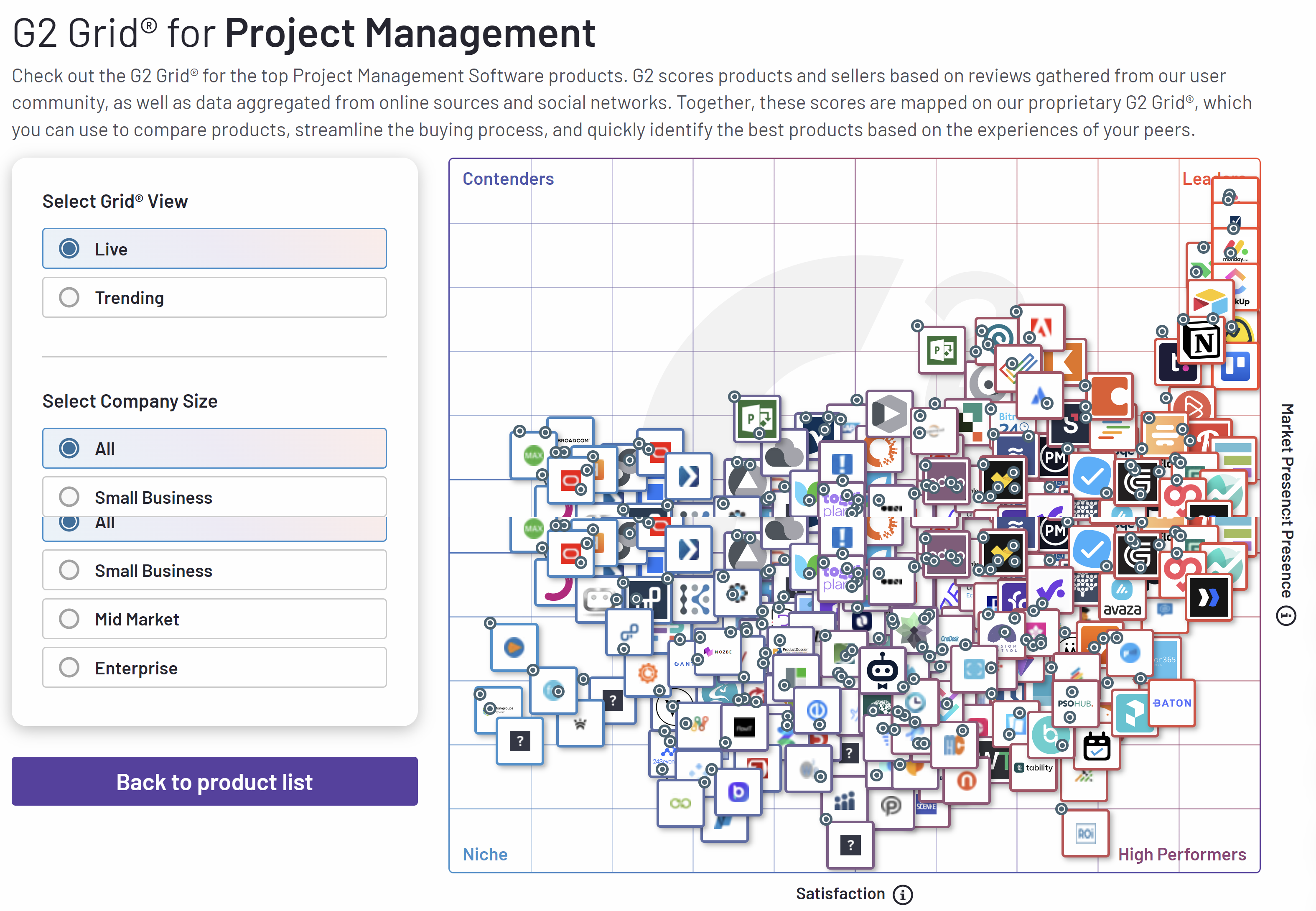This screenshot has width=1316, height=911.
Task: Select the Trending grid view
Action: coord(214,297)
